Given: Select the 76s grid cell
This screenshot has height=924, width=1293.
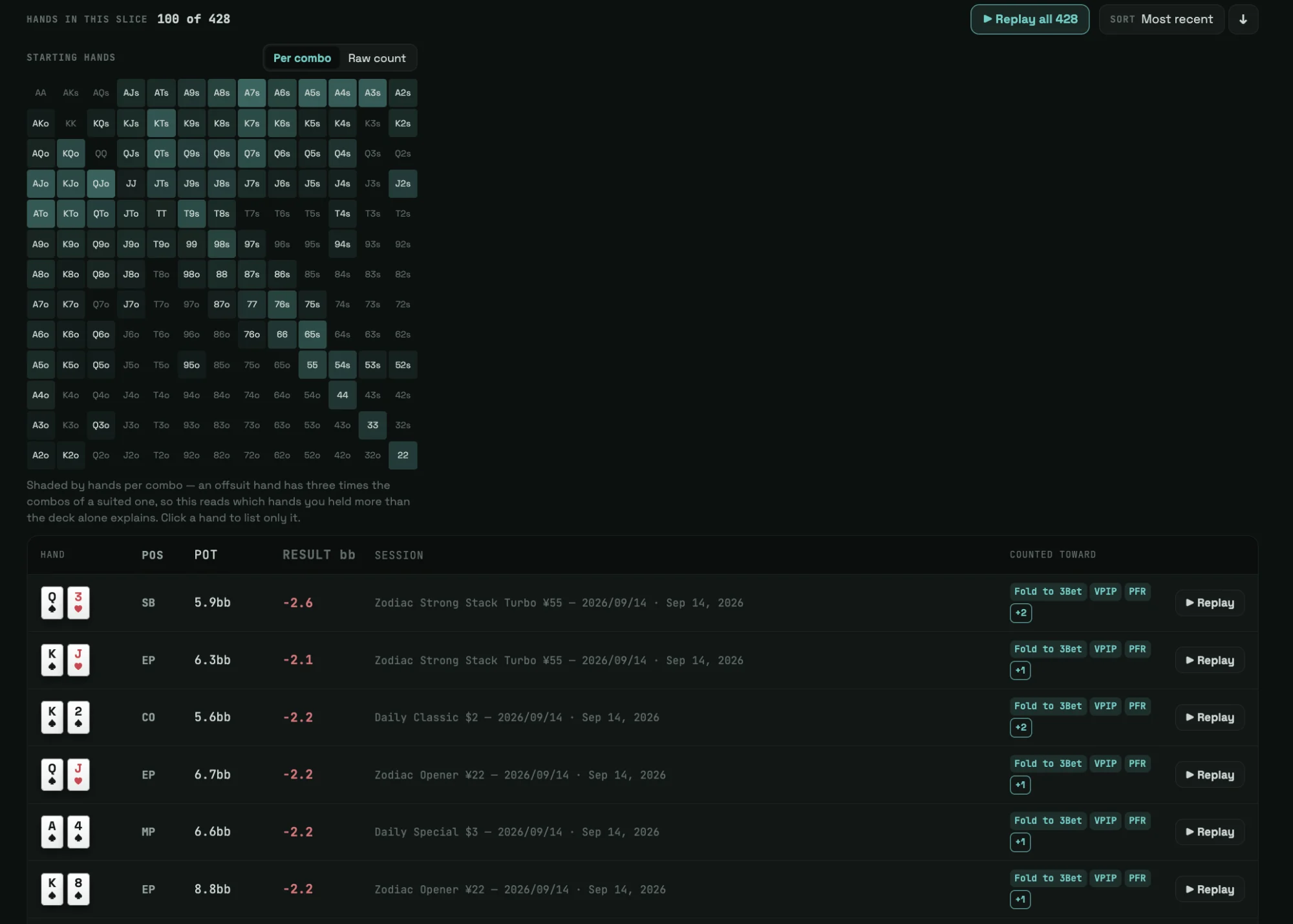Looking at the screenshot, I should click(x=282, y=305).
